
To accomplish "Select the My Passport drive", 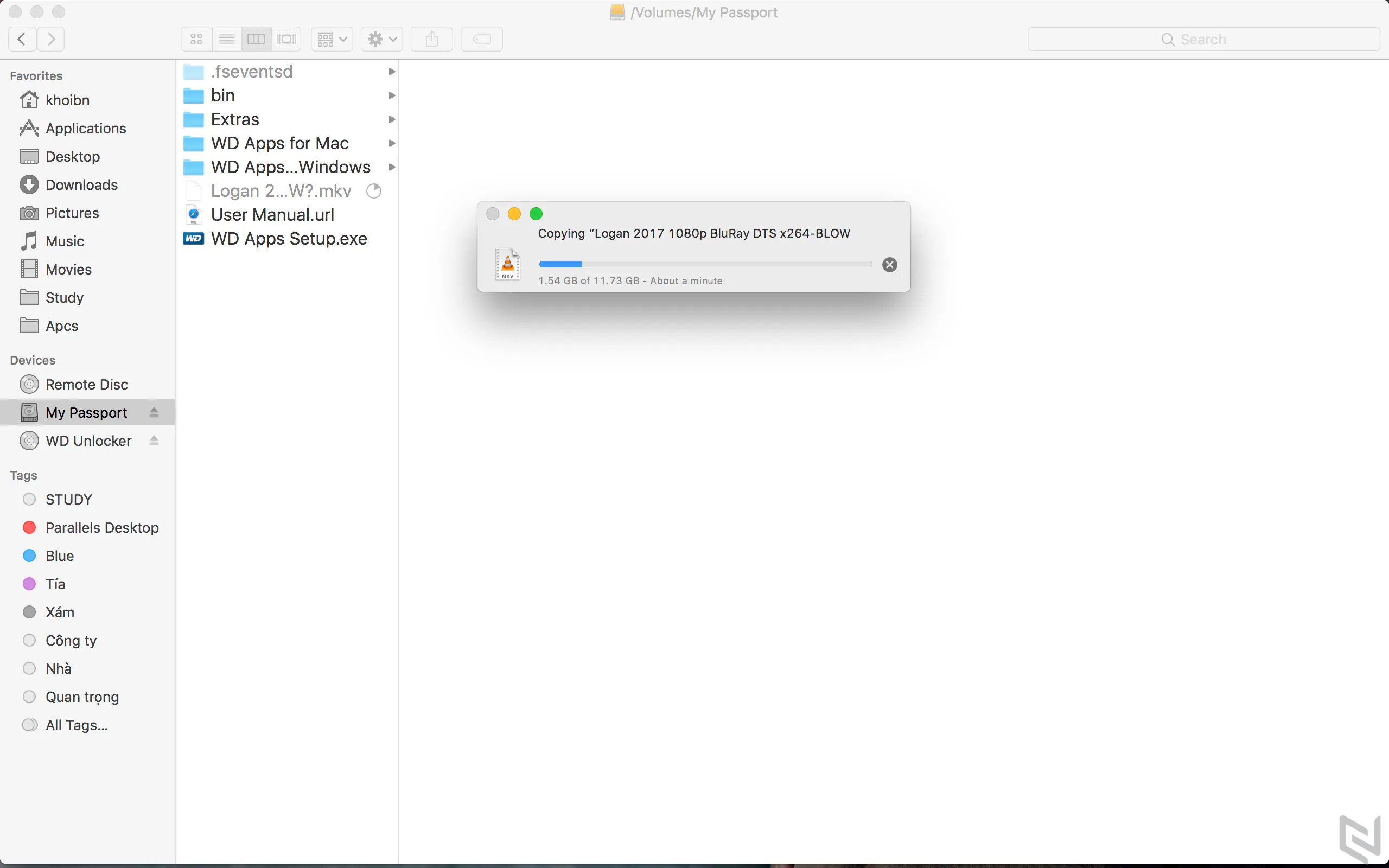I will (87, 412).
